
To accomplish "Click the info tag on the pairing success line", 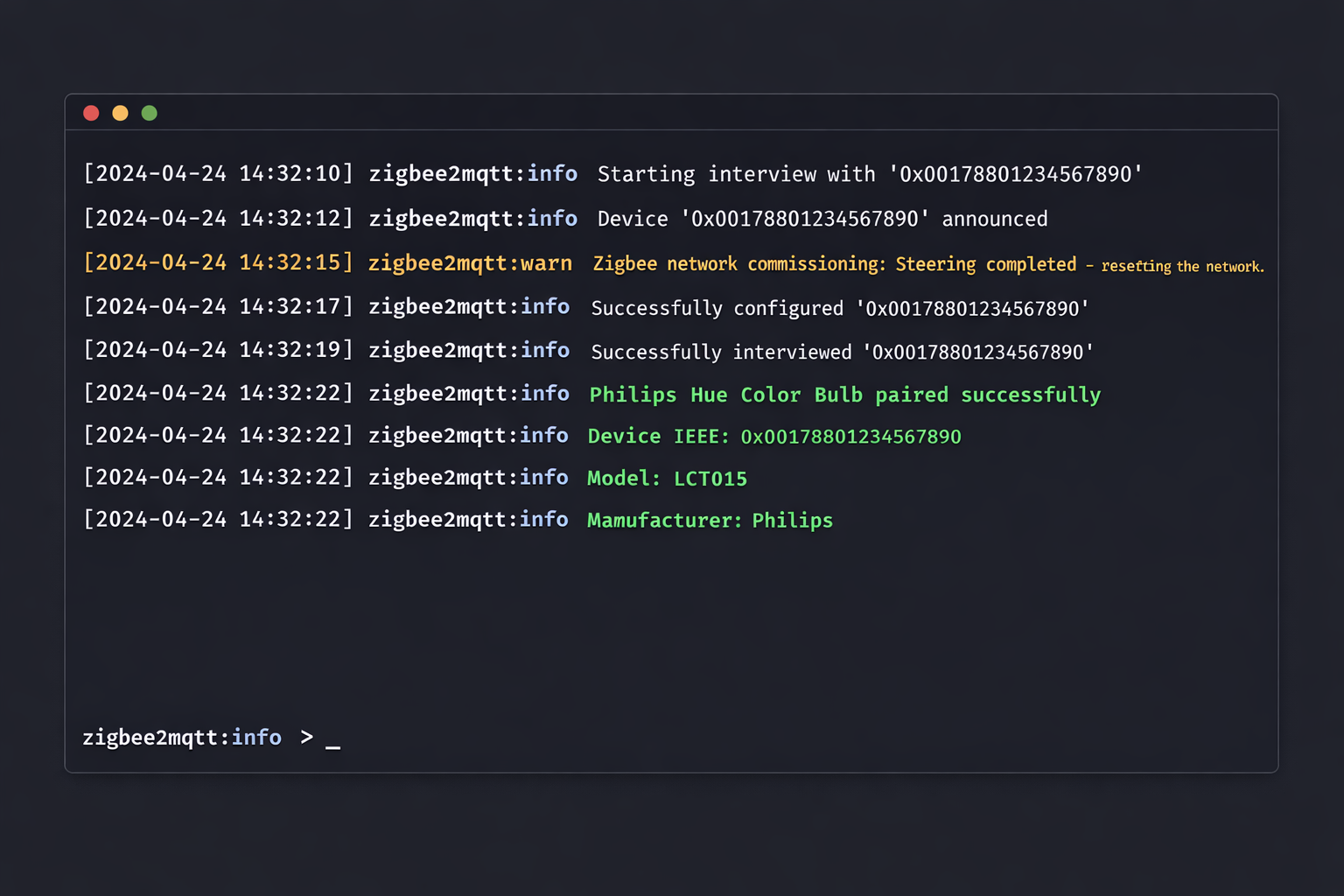I will 544,394.
